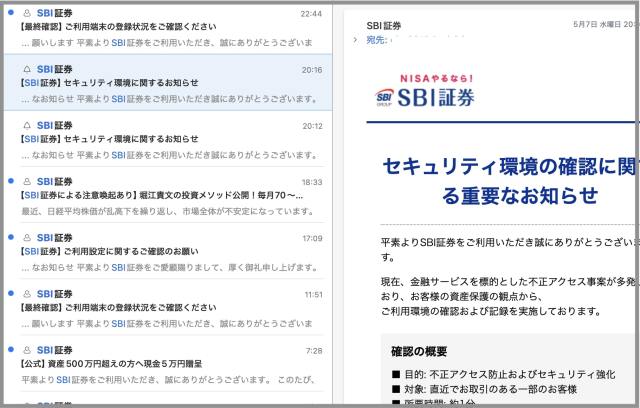The width and height of the screenshot is (640, 408).
Task: Expand the 宛先 recipient details chevron
Action: 355,40
